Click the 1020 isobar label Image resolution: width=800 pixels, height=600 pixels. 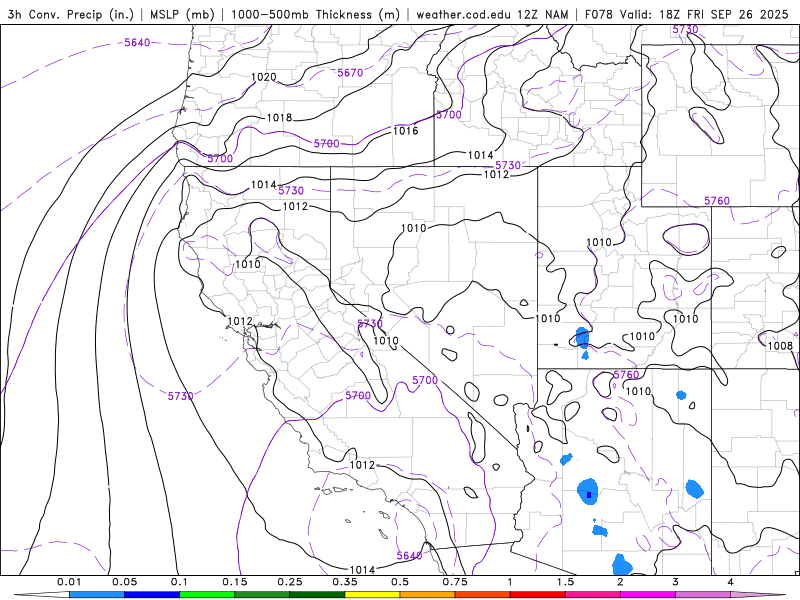tap(264, 77)
